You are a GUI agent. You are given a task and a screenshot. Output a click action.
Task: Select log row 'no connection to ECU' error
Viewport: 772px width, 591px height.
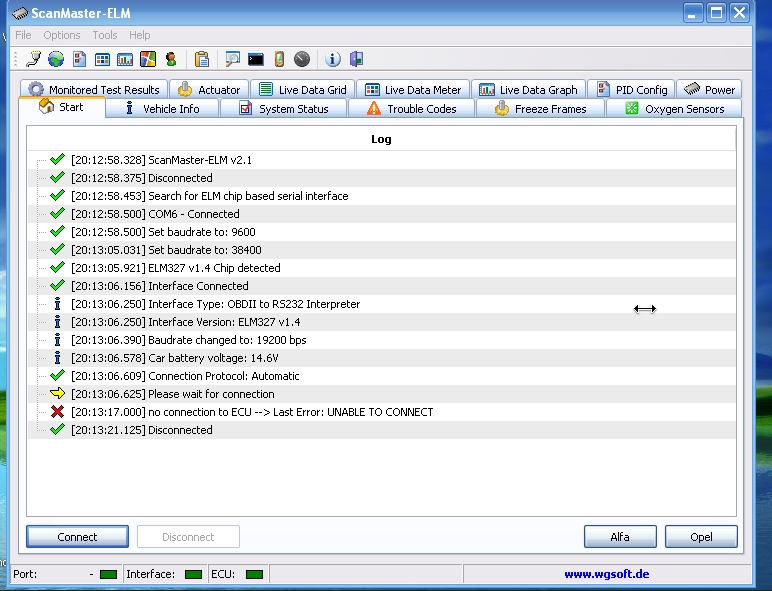[382, 412]
